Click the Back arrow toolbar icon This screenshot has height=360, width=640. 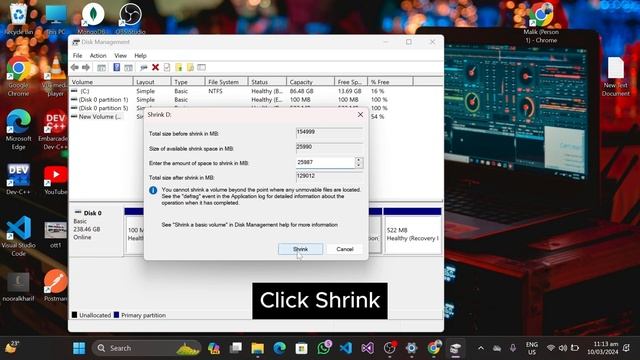coord(75,67)
